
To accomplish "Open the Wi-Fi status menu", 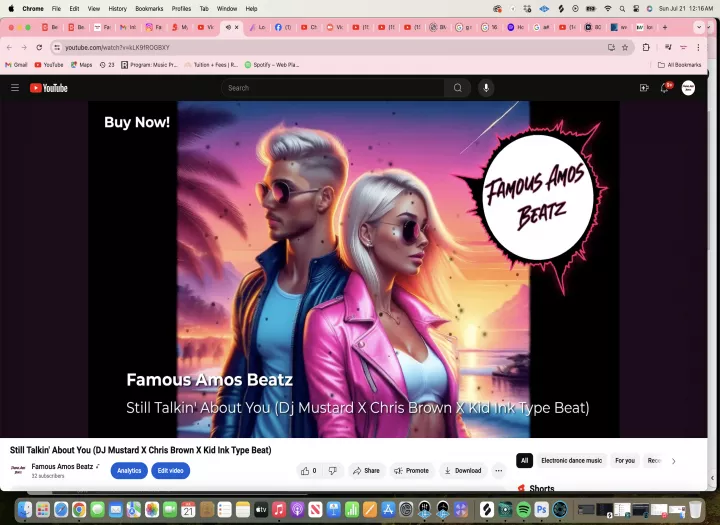I will click(x=608, y=8).
